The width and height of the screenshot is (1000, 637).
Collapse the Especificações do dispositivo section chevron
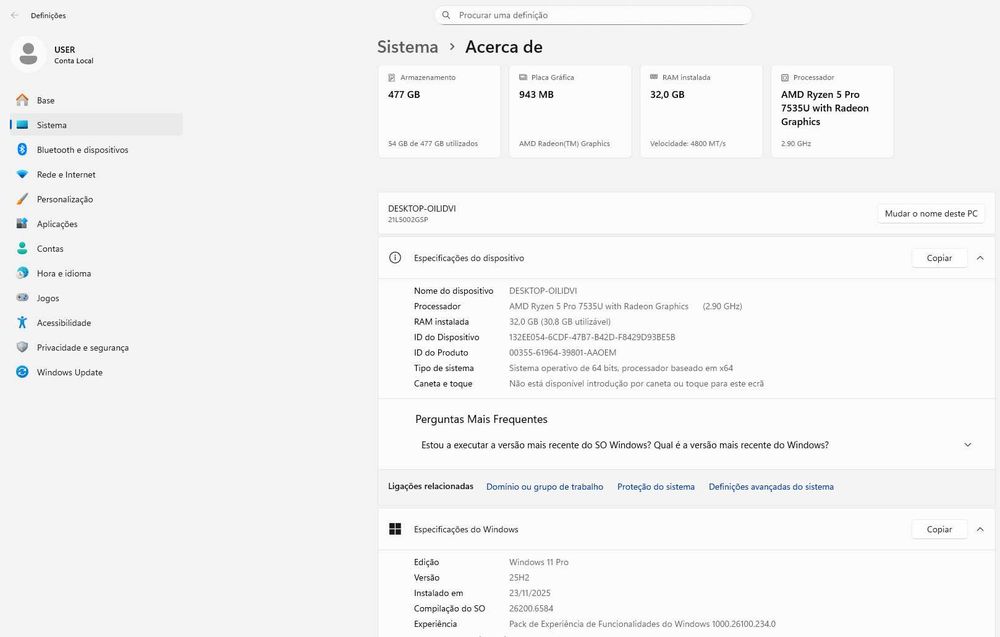[980, 258]
